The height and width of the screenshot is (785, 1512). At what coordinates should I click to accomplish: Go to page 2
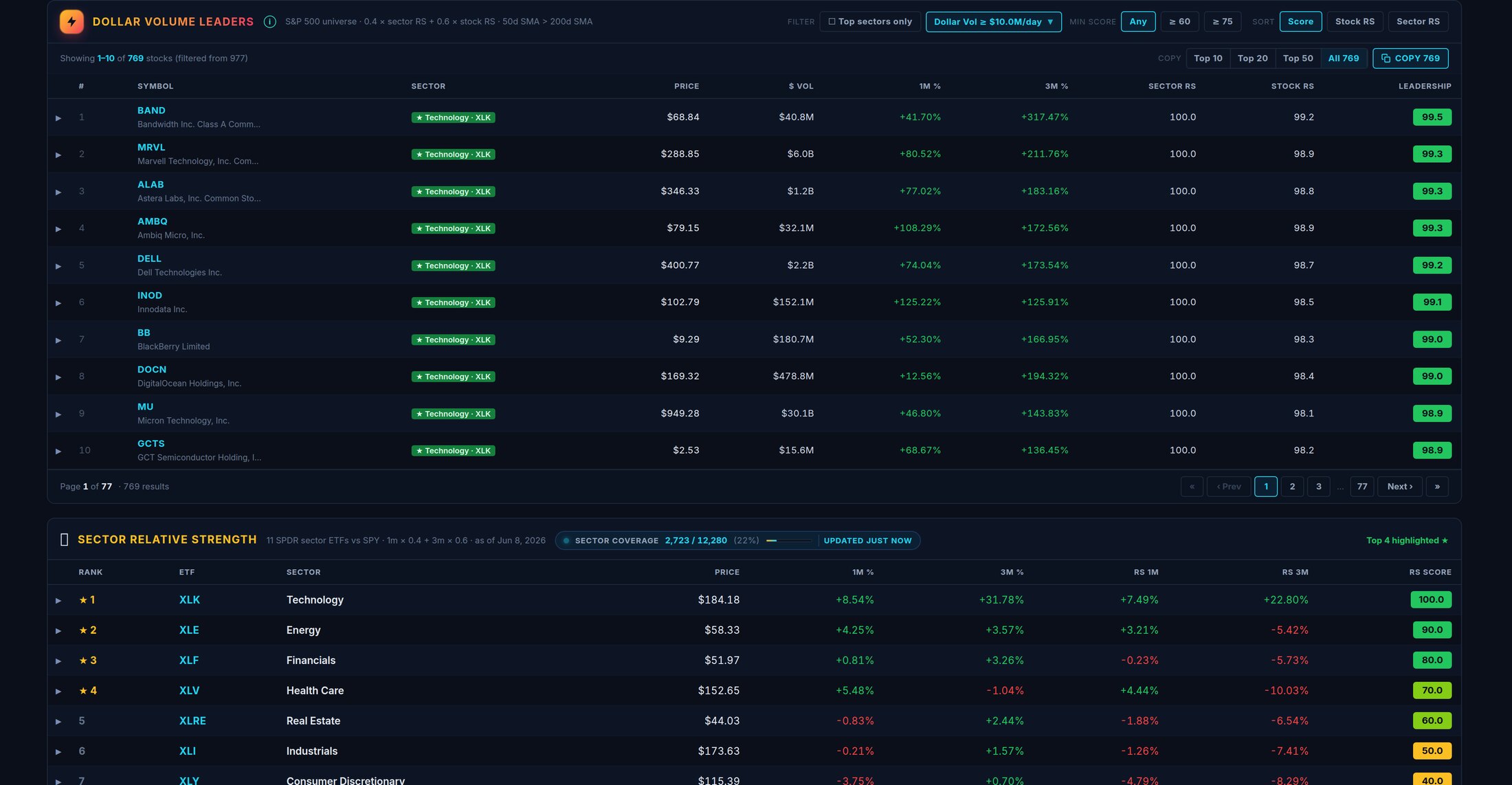(x=1292, y=487)
